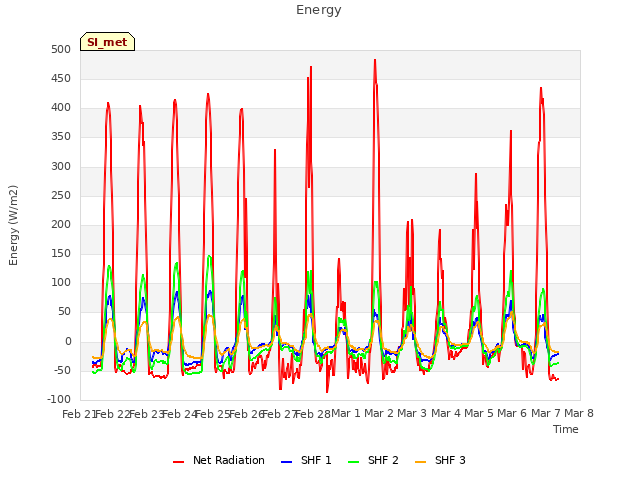Click the 450 y-axis tick label
This screenshot has width=640, height=480.
tap(61, 78)
